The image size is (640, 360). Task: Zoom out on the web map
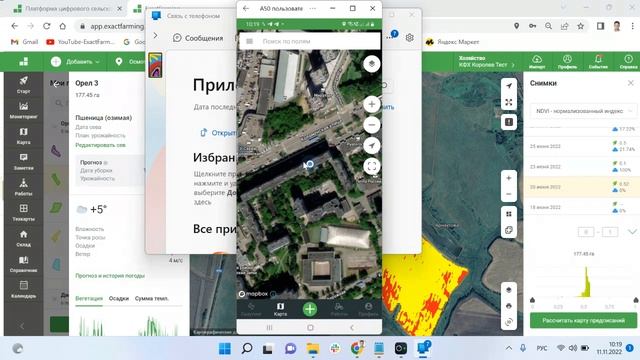pyautogui.click(x=509, y=194)
